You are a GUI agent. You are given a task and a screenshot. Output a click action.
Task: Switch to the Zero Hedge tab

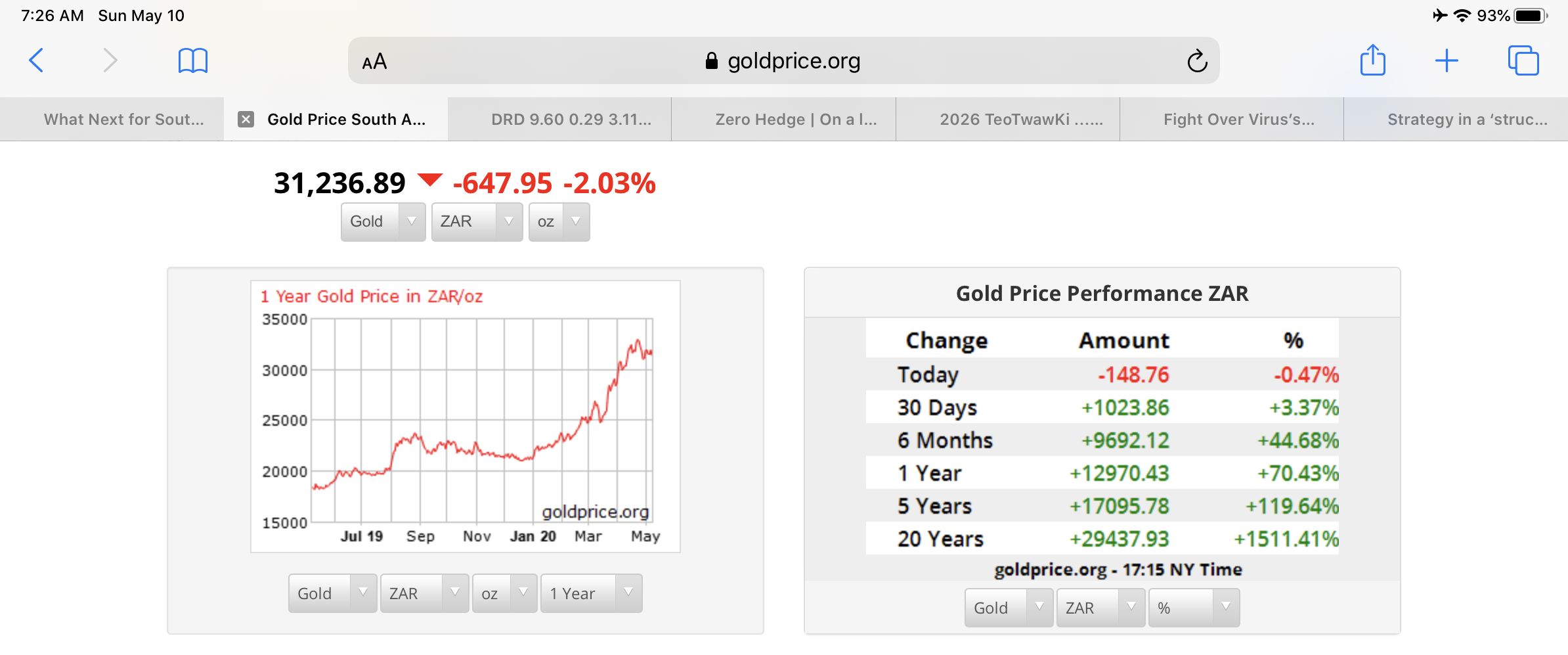[x=796, y=119]
